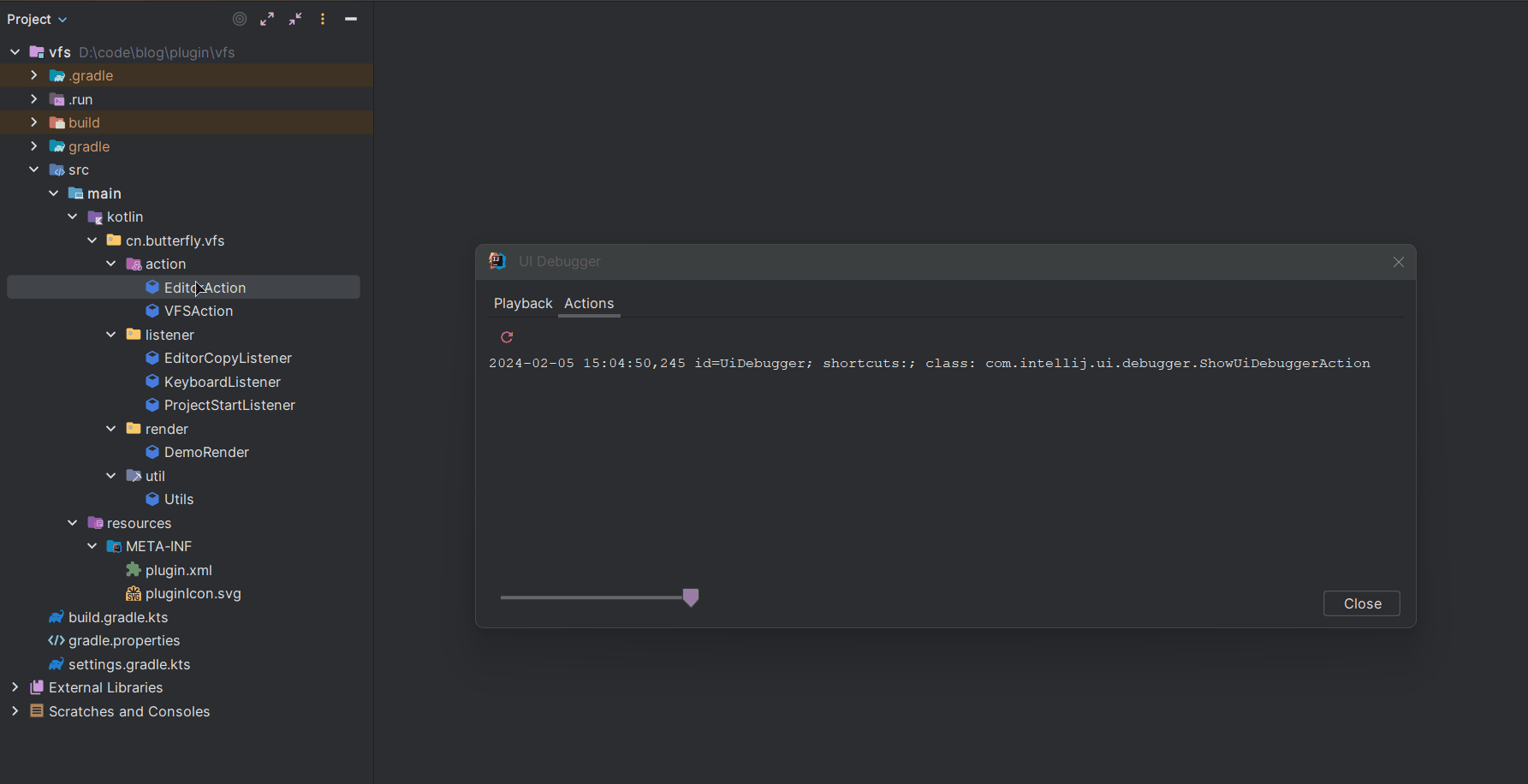Collapse the resources folder
Image resolution: width=1528 pixels, height=784 pixels.
(73, 523)
